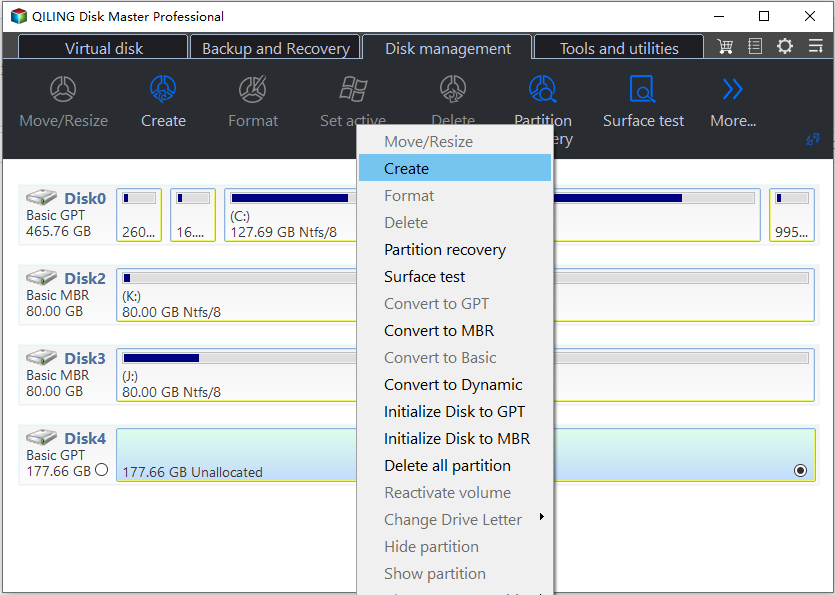Viewport: 835px width, 595px height.
Task: Choose Initialize Disk to GPT
Action: (x=455, y=411)
